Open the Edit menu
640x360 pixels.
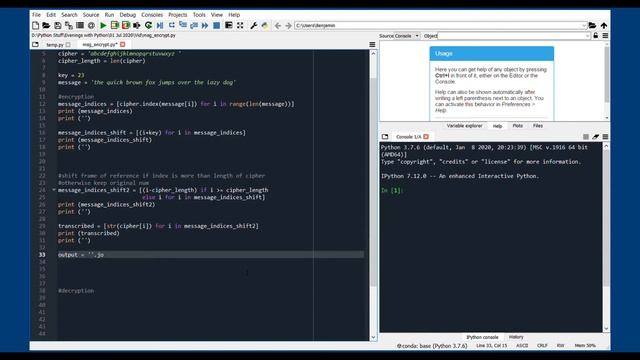[51, 15]
